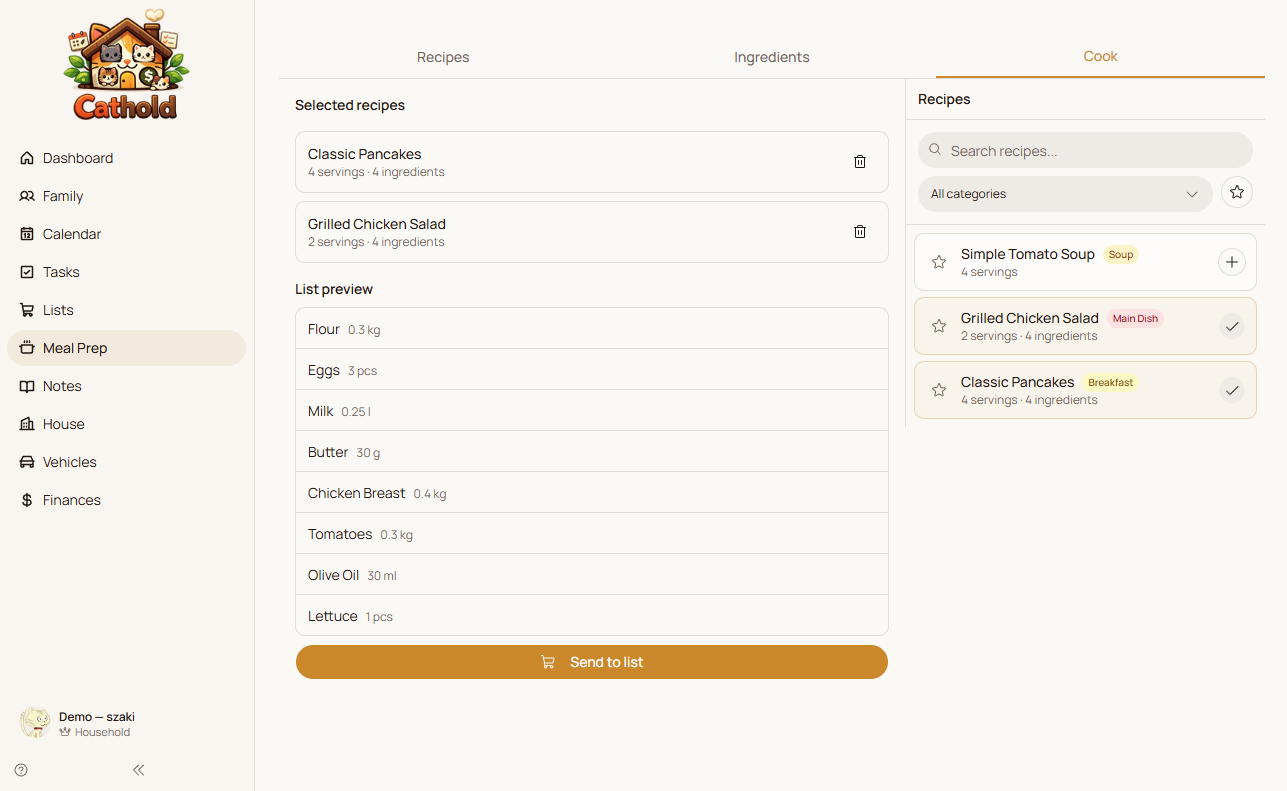Add Simple Tomato Soup with plus icon
The image size is (1287, 791).
[1231, 262]
